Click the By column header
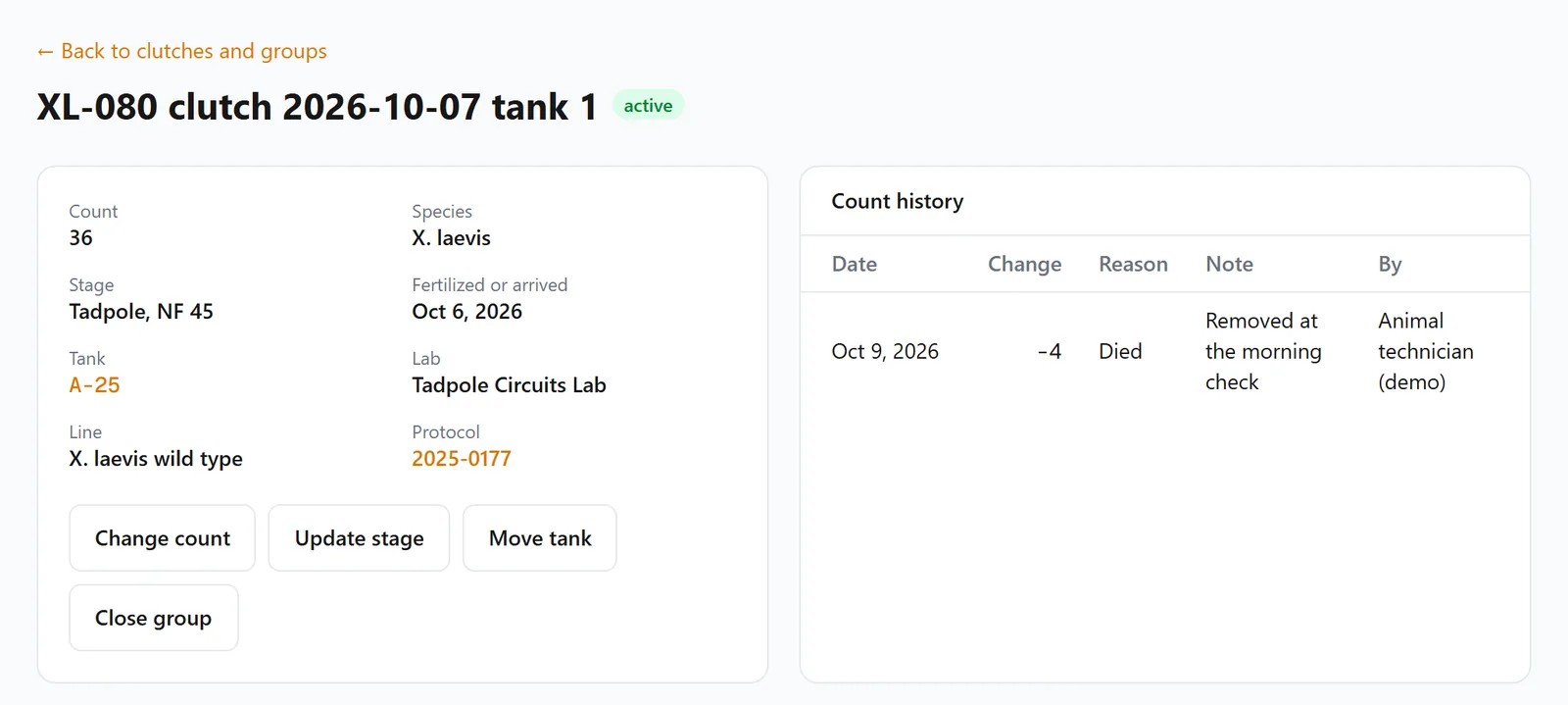The height and width of the screenshot is (705, 1568). pyautogui.click(x=1390, y=264)
